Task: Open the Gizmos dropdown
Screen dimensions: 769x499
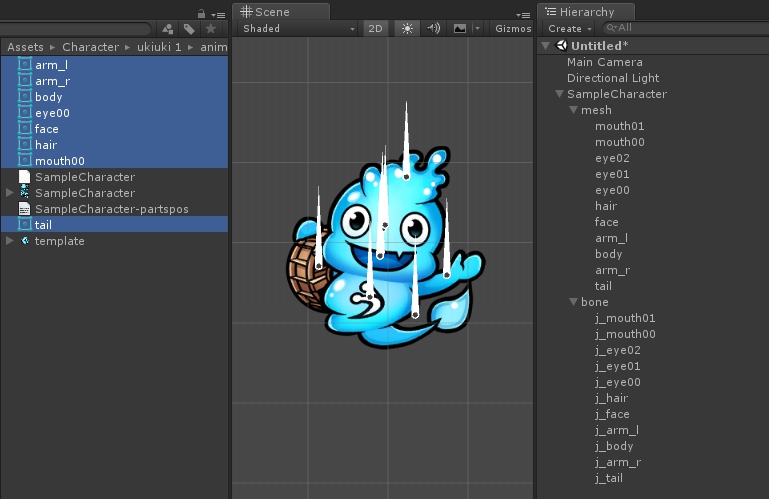Action: pos(513,28)
